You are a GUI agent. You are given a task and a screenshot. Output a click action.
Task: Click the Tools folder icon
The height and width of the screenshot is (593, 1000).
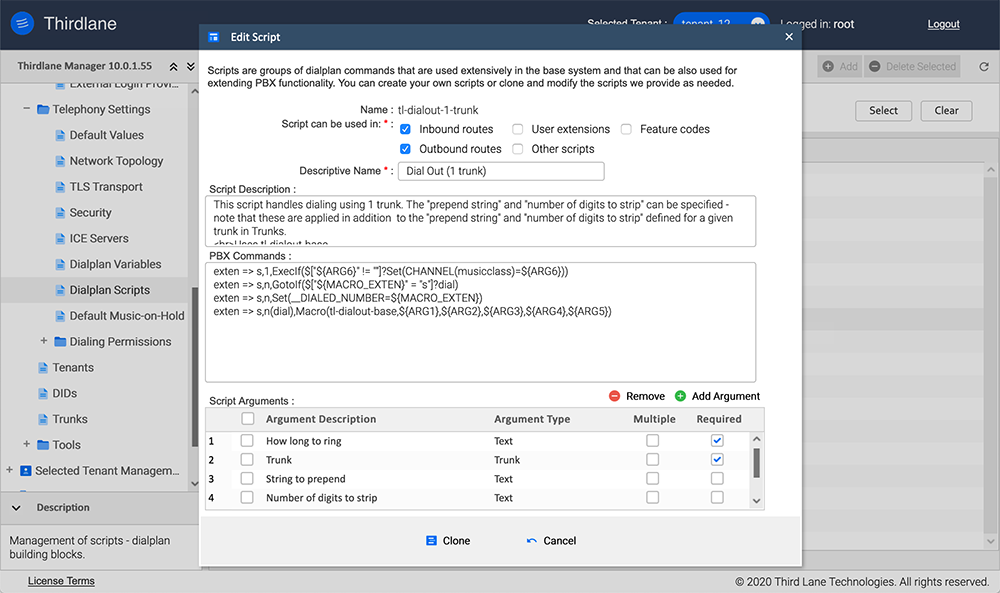point(43,445)
